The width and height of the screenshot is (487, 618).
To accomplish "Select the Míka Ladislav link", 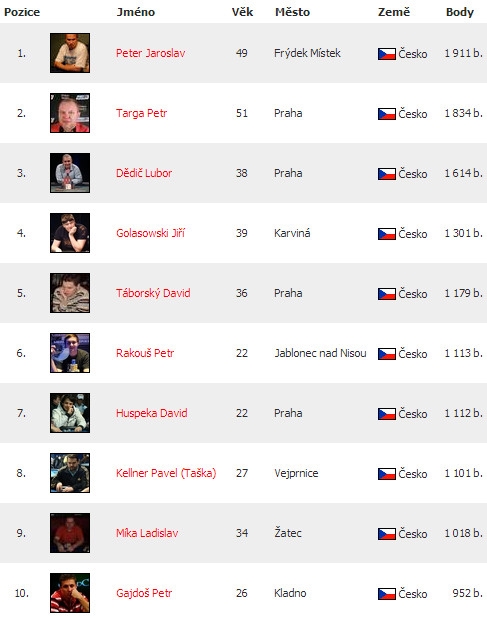I will click(147, 533).
